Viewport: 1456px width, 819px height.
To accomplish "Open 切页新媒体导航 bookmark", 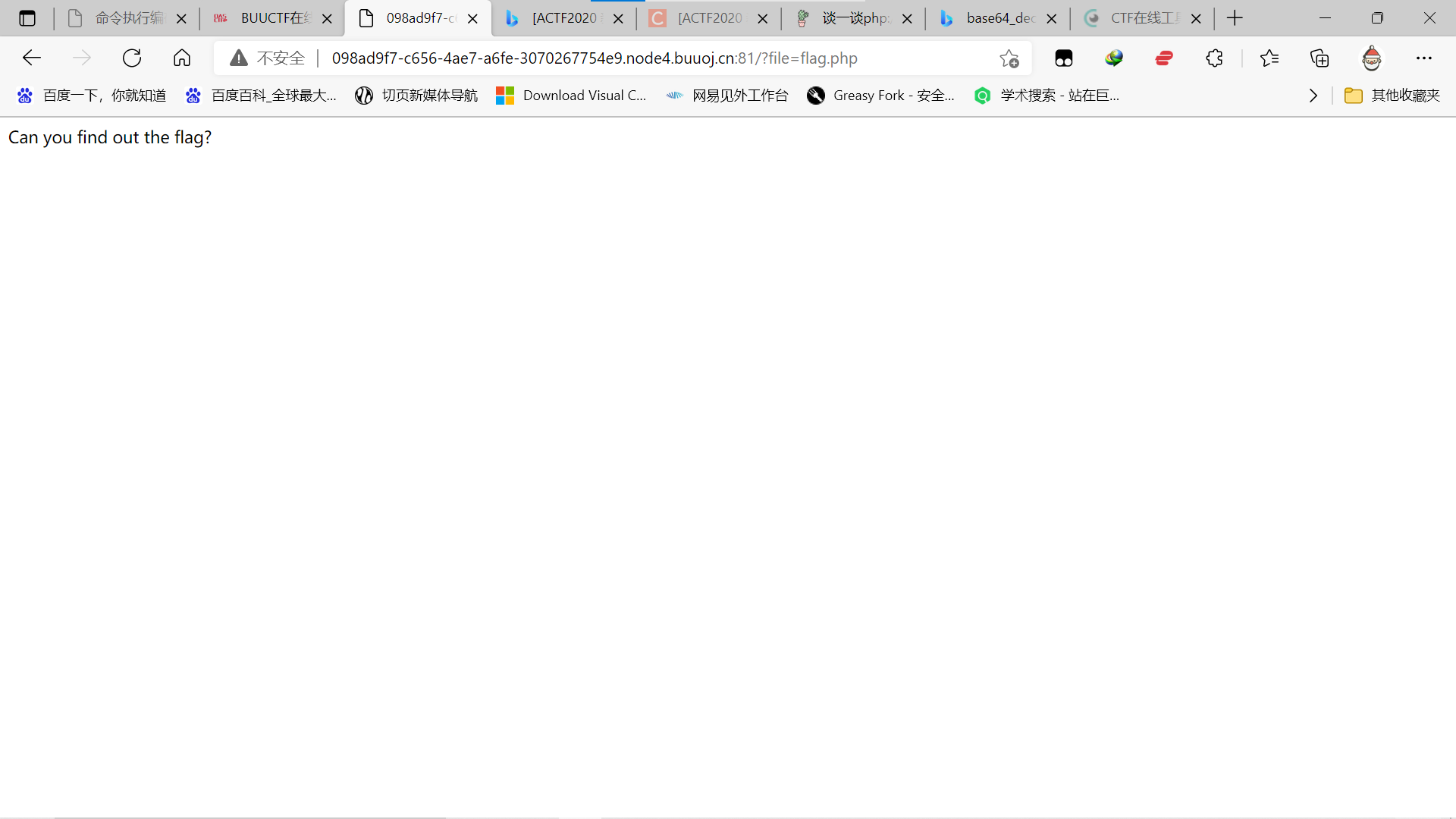I will click(416, 96).
